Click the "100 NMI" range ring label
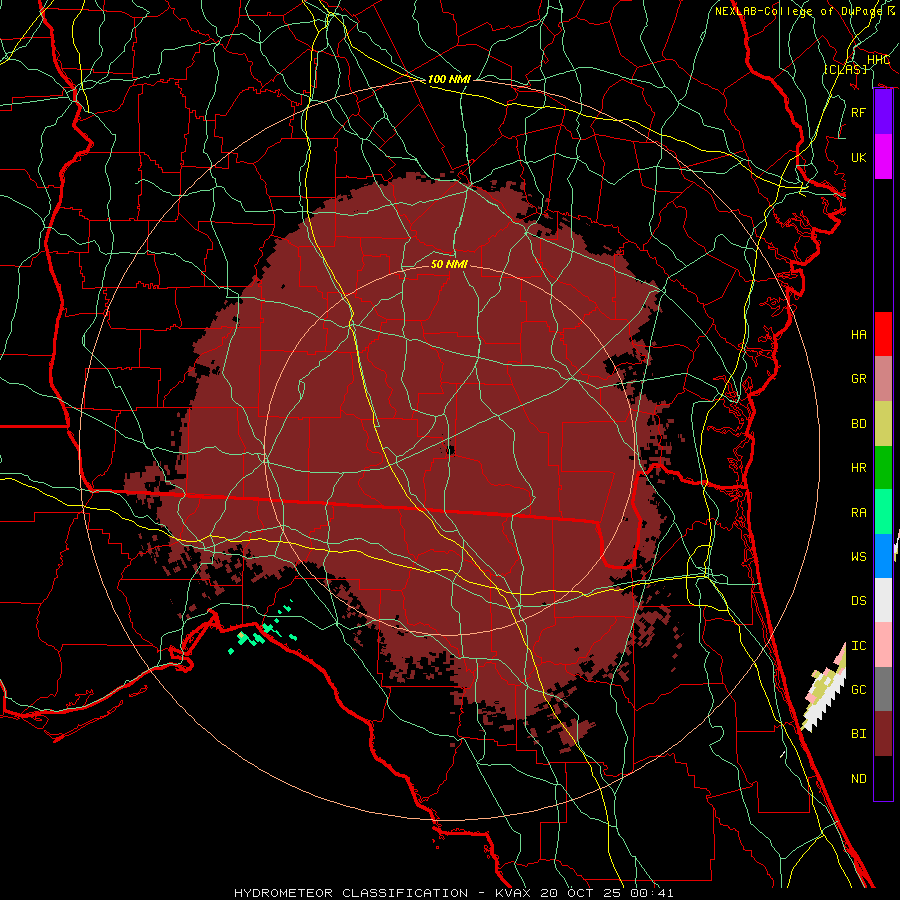Viewport: 900px width, 900px height. tap(449, 79)
